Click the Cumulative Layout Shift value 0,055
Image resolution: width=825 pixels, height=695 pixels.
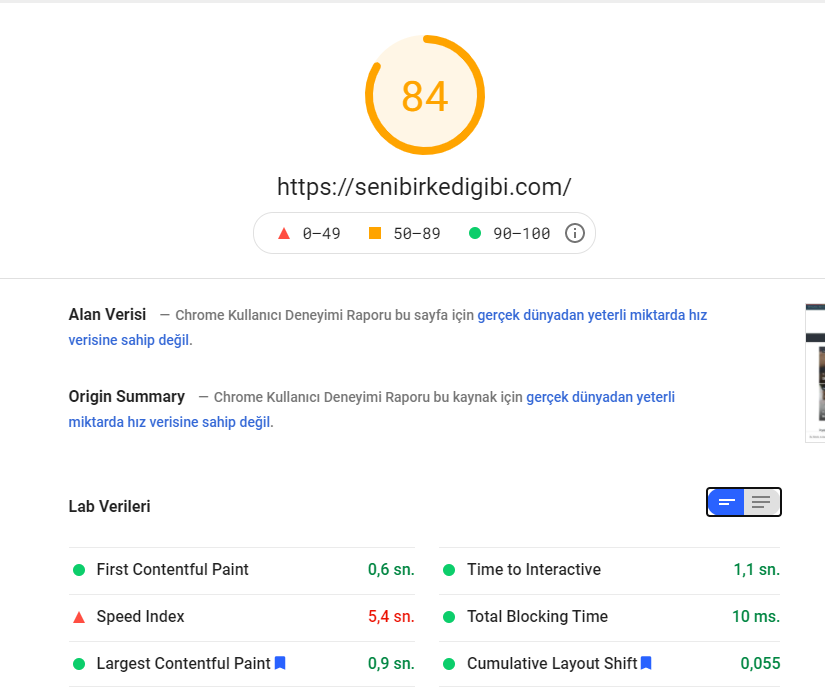[760, 663]
